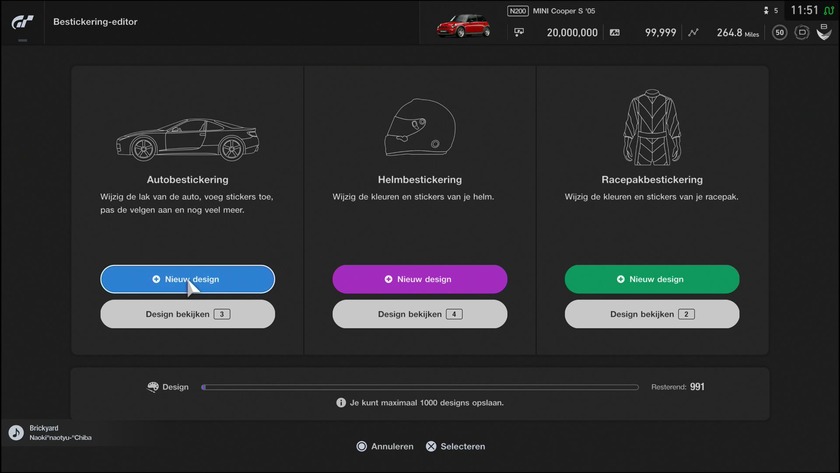The width and height of the screenshot is (840, 473).
Task: Click the racing suit illustration for Racepakbestickering
Action: click(x=651, y=128)
